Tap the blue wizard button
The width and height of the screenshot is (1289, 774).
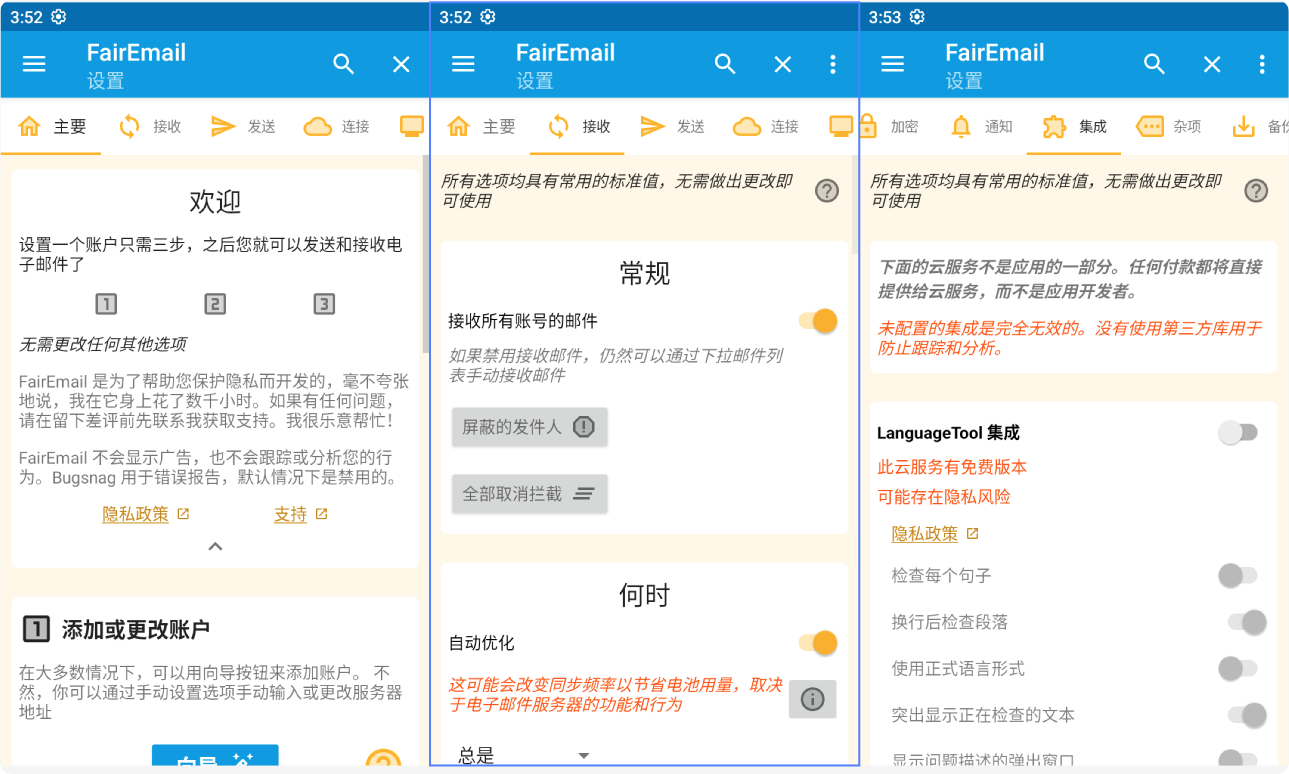215,757
